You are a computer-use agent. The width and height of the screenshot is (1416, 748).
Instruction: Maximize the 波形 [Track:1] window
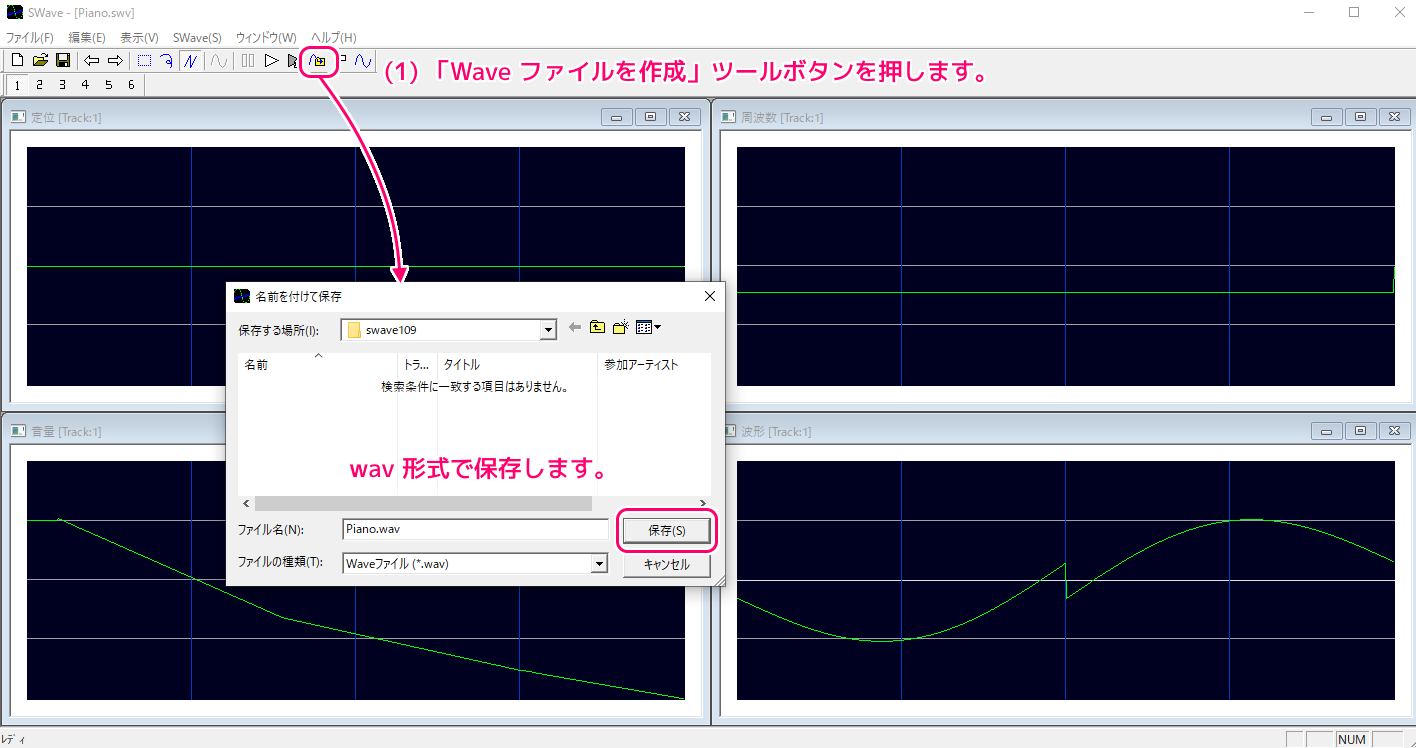(1360, 431)
